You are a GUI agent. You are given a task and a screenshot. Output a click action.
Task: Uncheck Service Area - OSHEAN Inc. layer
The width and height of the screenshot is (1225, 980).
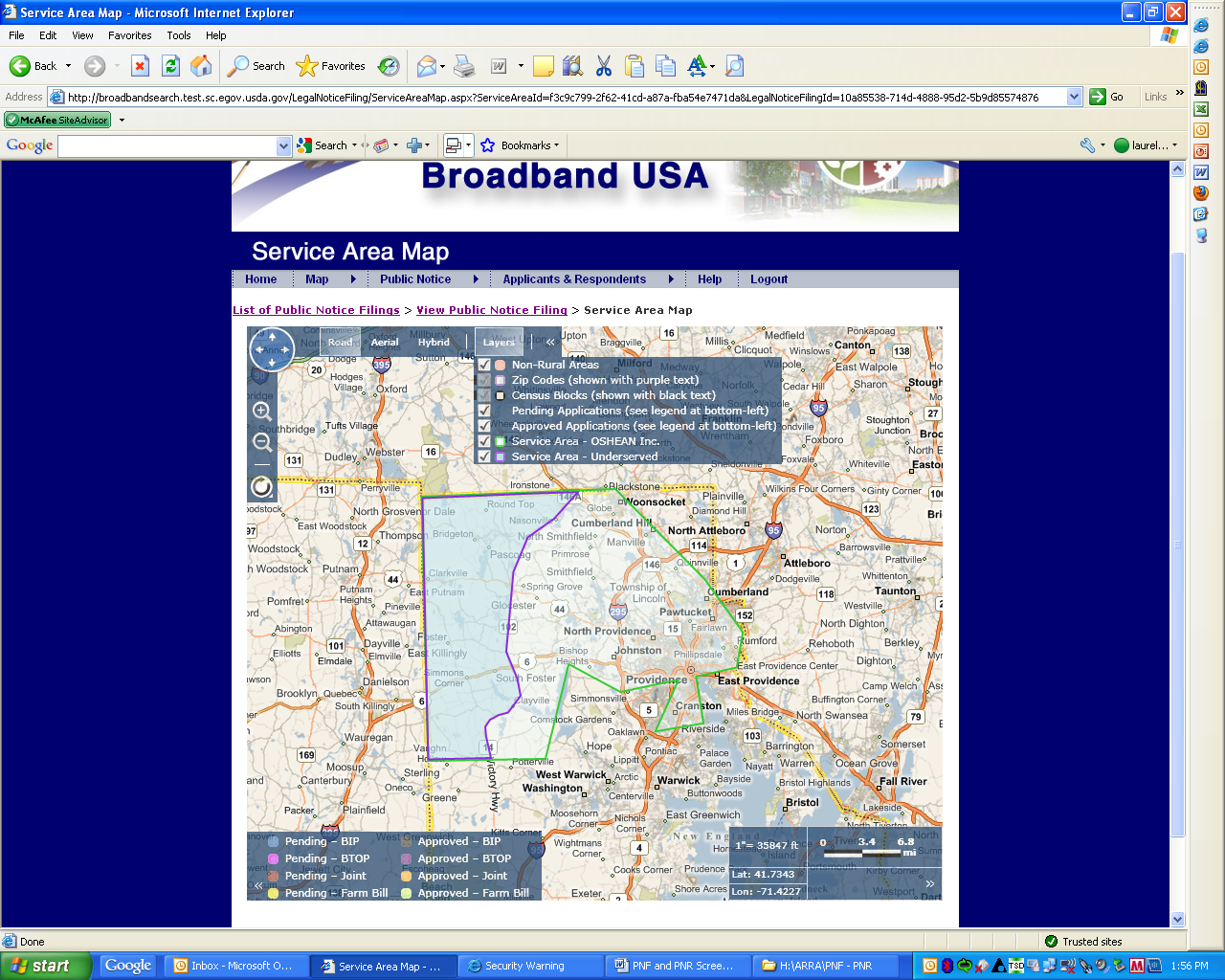[484, 441]
